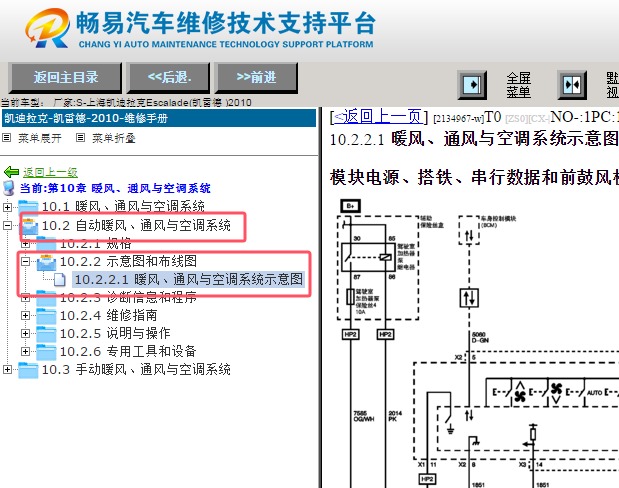The width and height of the screenshot is (619, 488).
Task: Click the 10.2.1 folder icon
Action: [x=46, y=244]
